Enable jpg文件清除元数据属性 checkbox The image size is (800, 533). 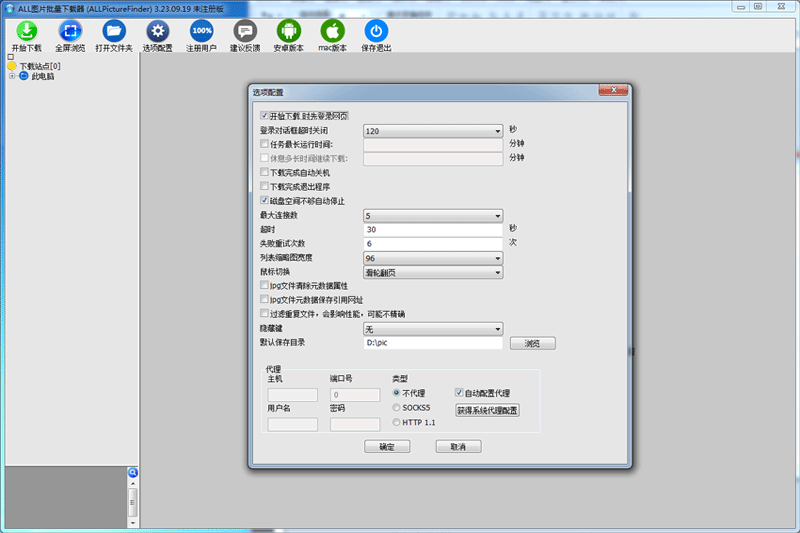click(x=264, y=285)
